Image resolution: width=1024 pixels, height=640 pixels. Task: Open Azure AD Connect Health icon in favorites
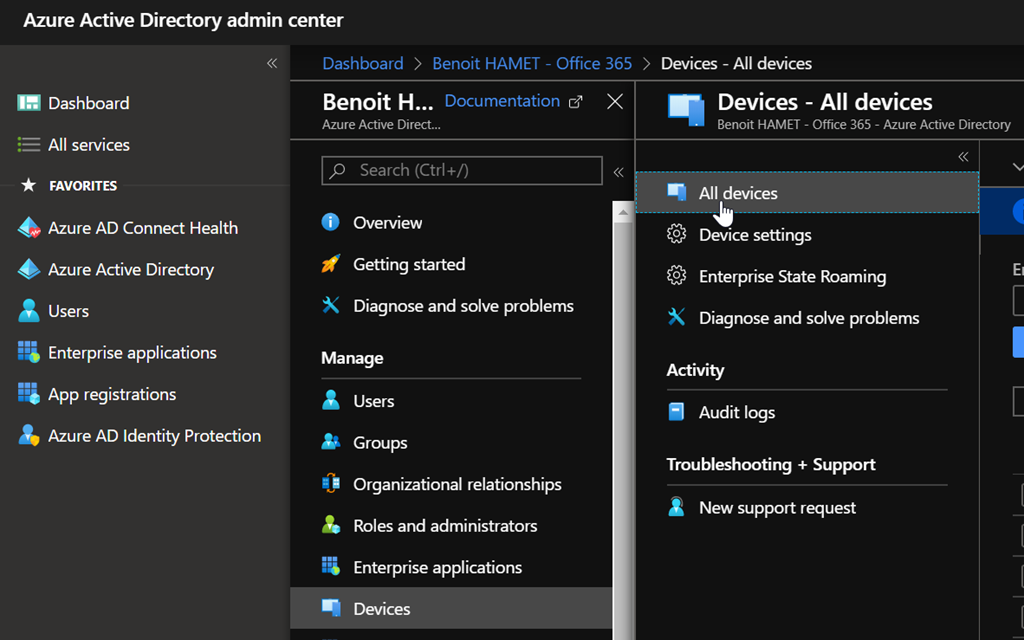29,228
